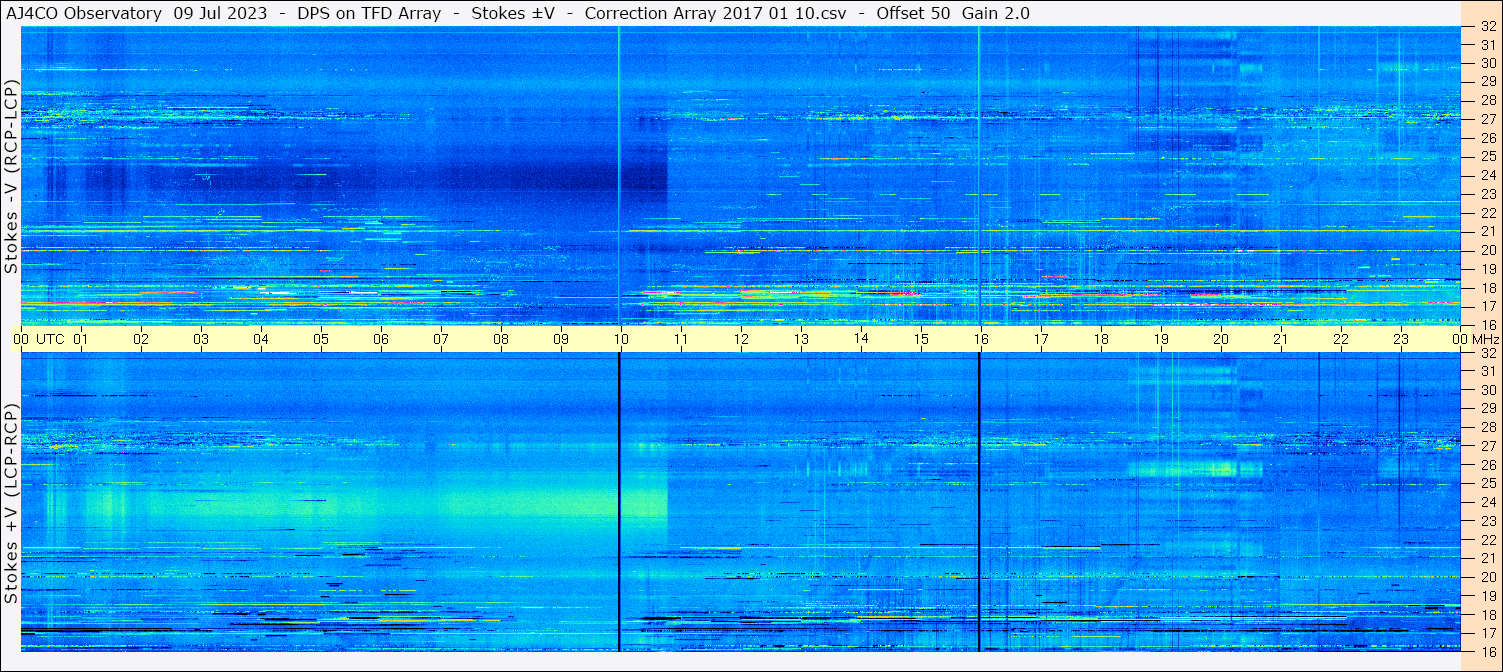Select the 13 hour marker on time axis
The image size is (1503, 672).
(x=801, y=339)
